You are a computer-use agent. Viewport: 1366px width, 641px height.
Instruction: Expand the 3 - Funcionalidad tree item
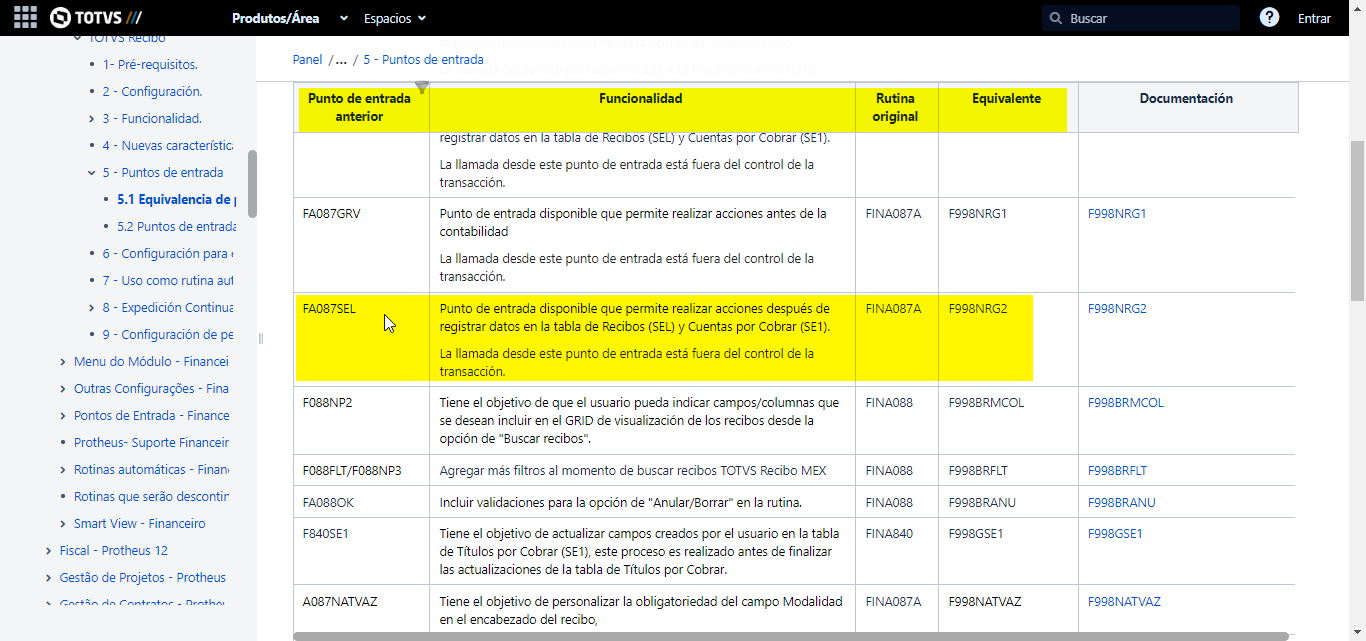(x=92, y=118)
